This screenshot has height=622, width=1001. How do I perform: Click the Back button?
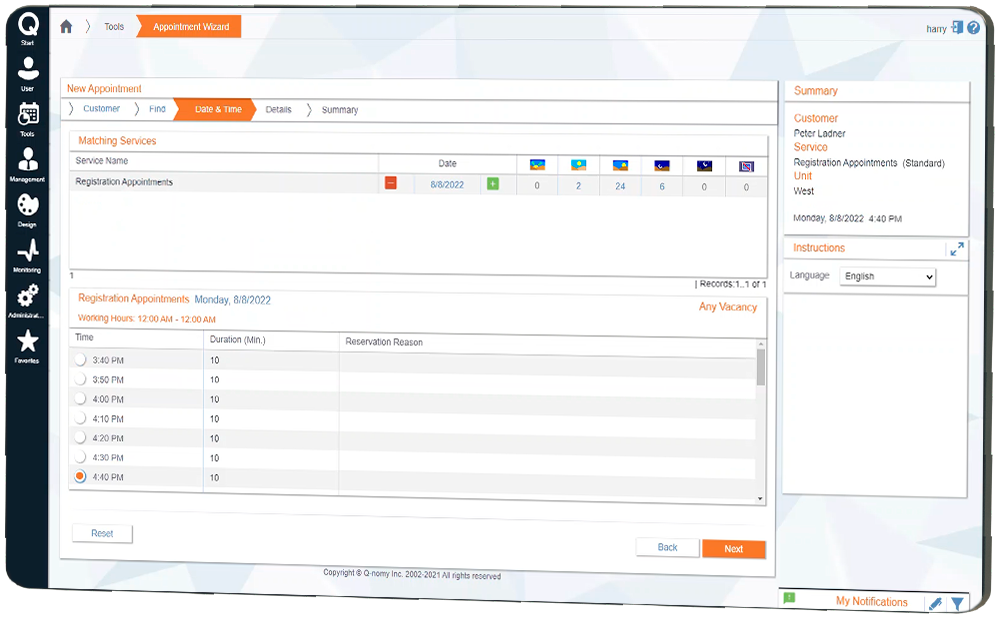(667, 547)
